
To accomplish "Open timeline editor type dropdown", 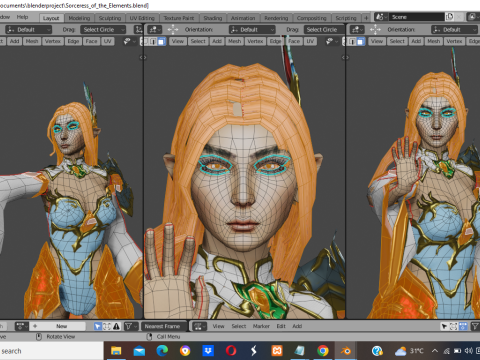I will tap(200, 326).
